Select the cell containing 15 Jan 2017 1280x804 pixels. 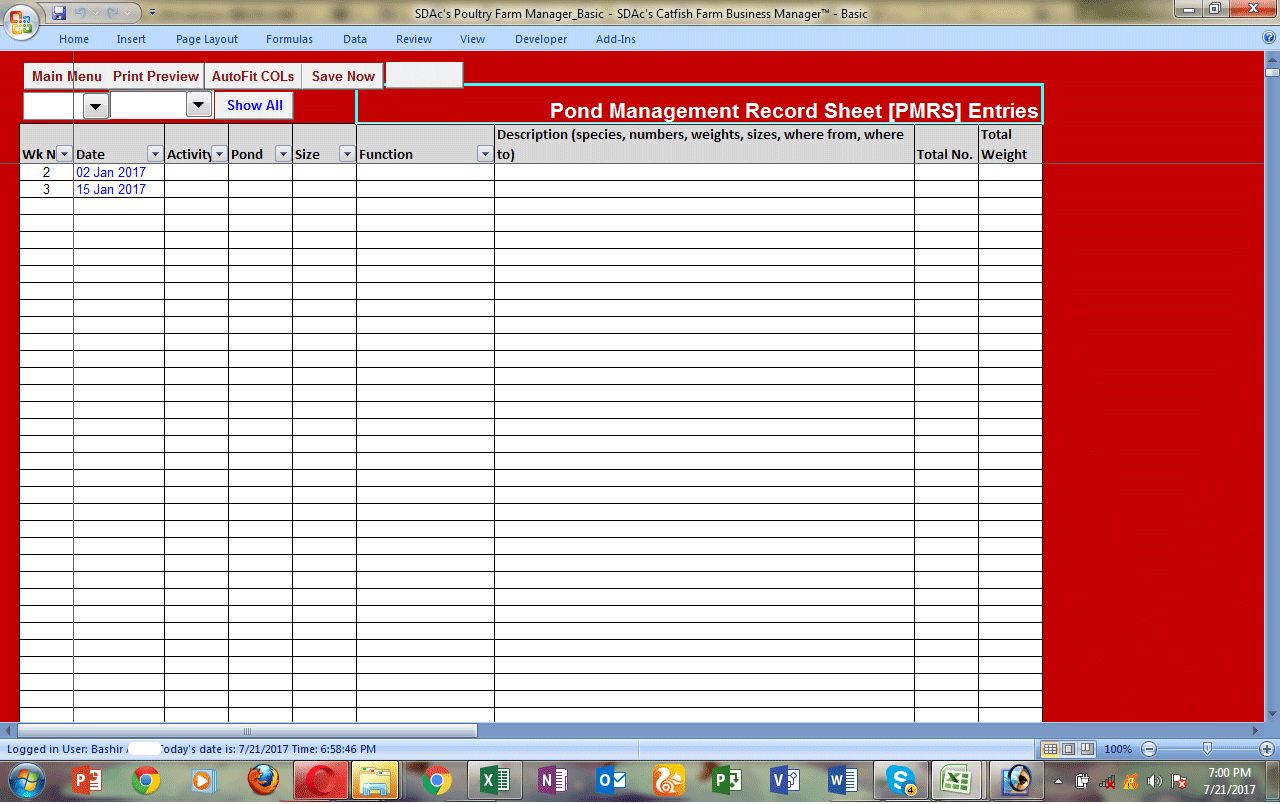[119, 189]
